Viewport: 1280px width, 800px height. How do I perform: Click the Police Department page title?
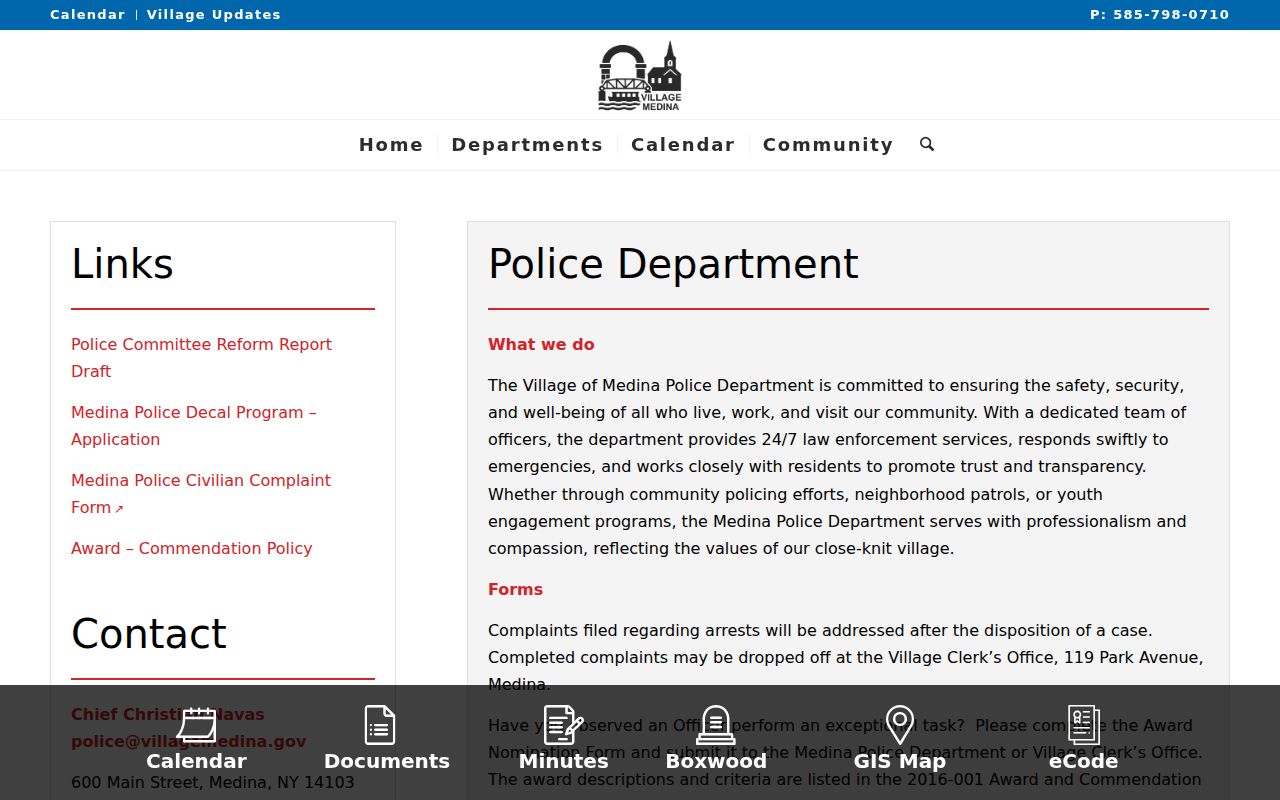click(673, 264)
